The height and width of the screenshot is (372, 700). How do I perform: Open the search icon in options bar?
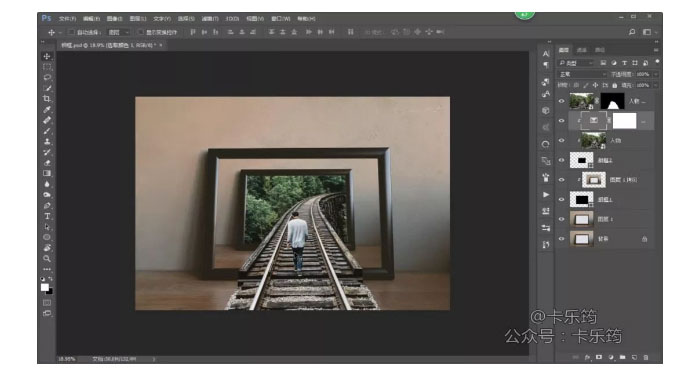[x=632, y=32]
